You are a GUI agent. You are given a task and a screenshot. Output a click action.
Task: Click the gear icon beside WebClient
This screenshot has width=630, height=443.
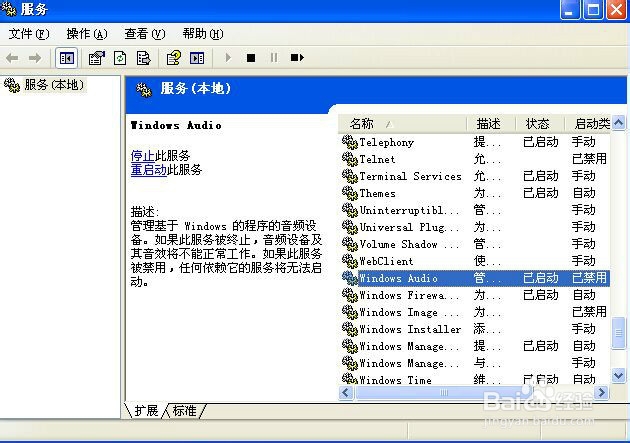tap(350, 261)
